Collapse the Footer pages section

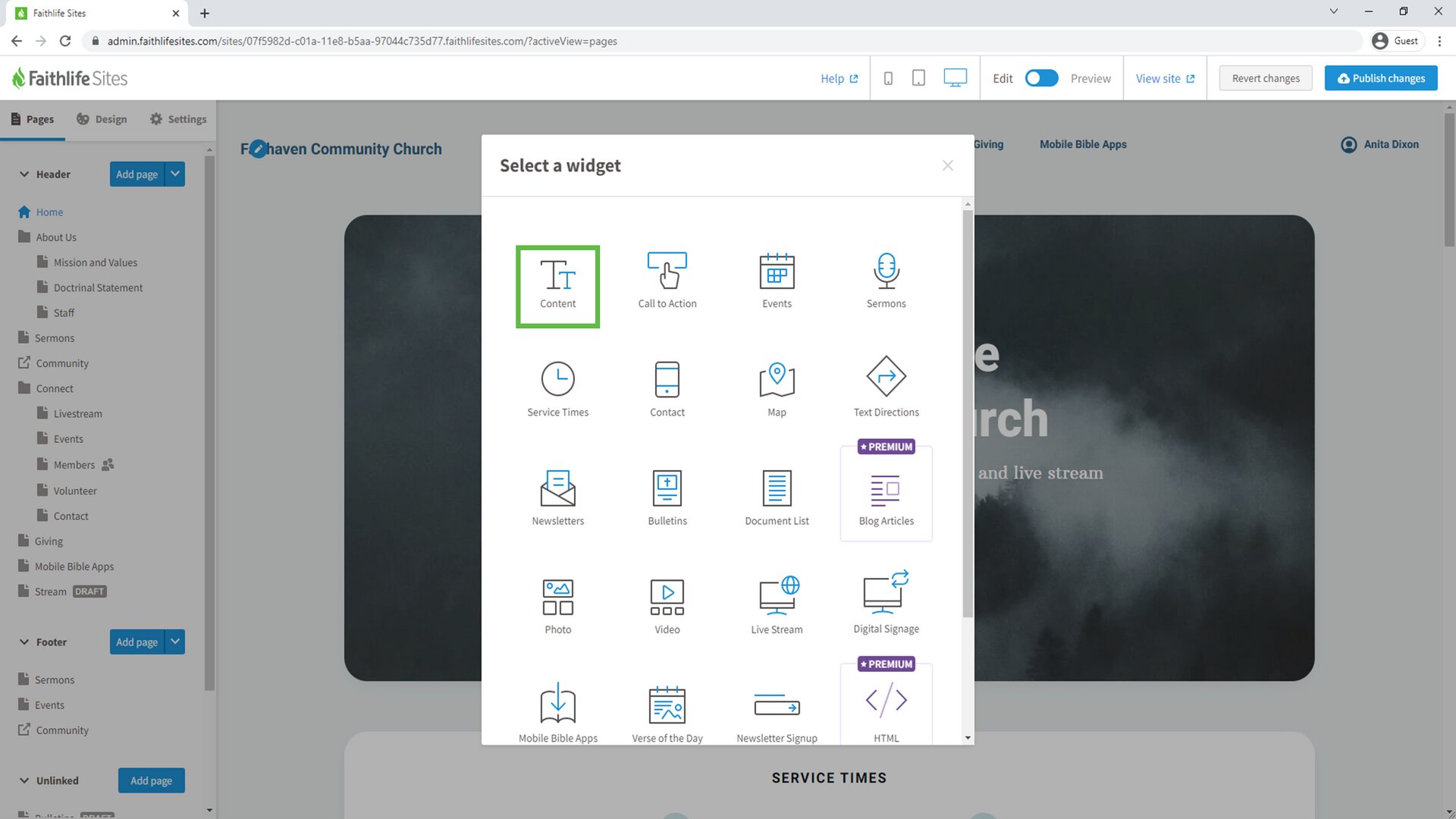coord(24,642)
